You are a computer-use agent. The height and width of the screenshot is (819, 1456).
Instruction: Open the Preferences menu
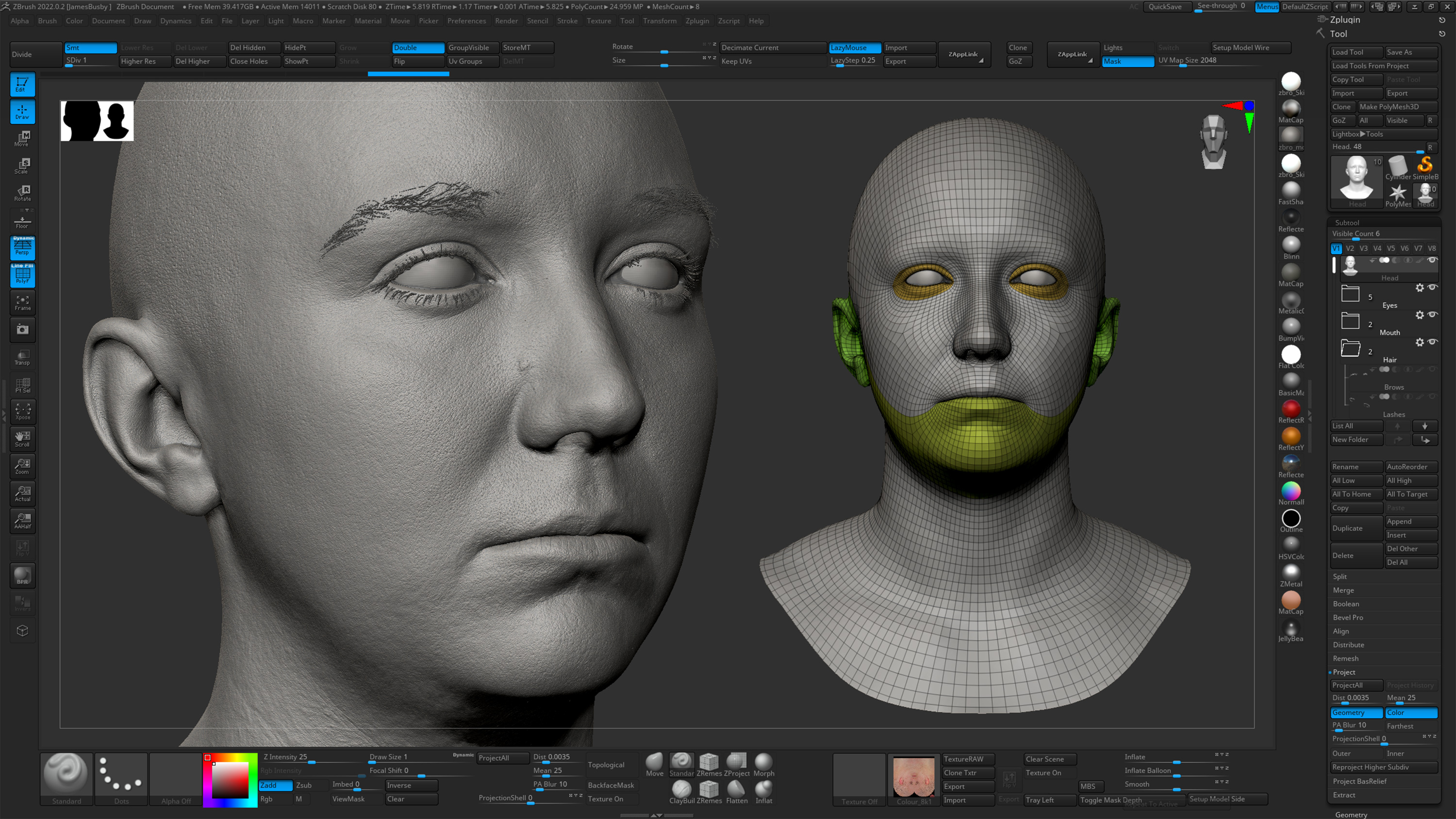coord(467,21)
